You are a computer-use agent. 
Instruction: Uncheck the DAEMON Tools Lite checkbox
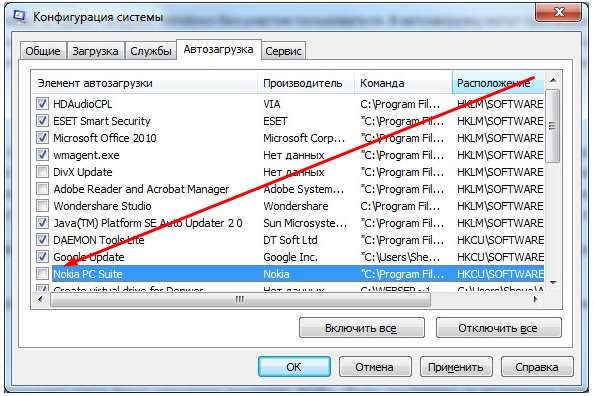click(42, 240)
